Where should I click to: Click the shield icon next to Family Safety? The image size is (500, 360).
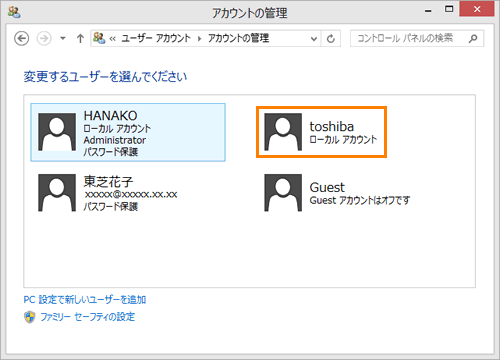(30, 317)
